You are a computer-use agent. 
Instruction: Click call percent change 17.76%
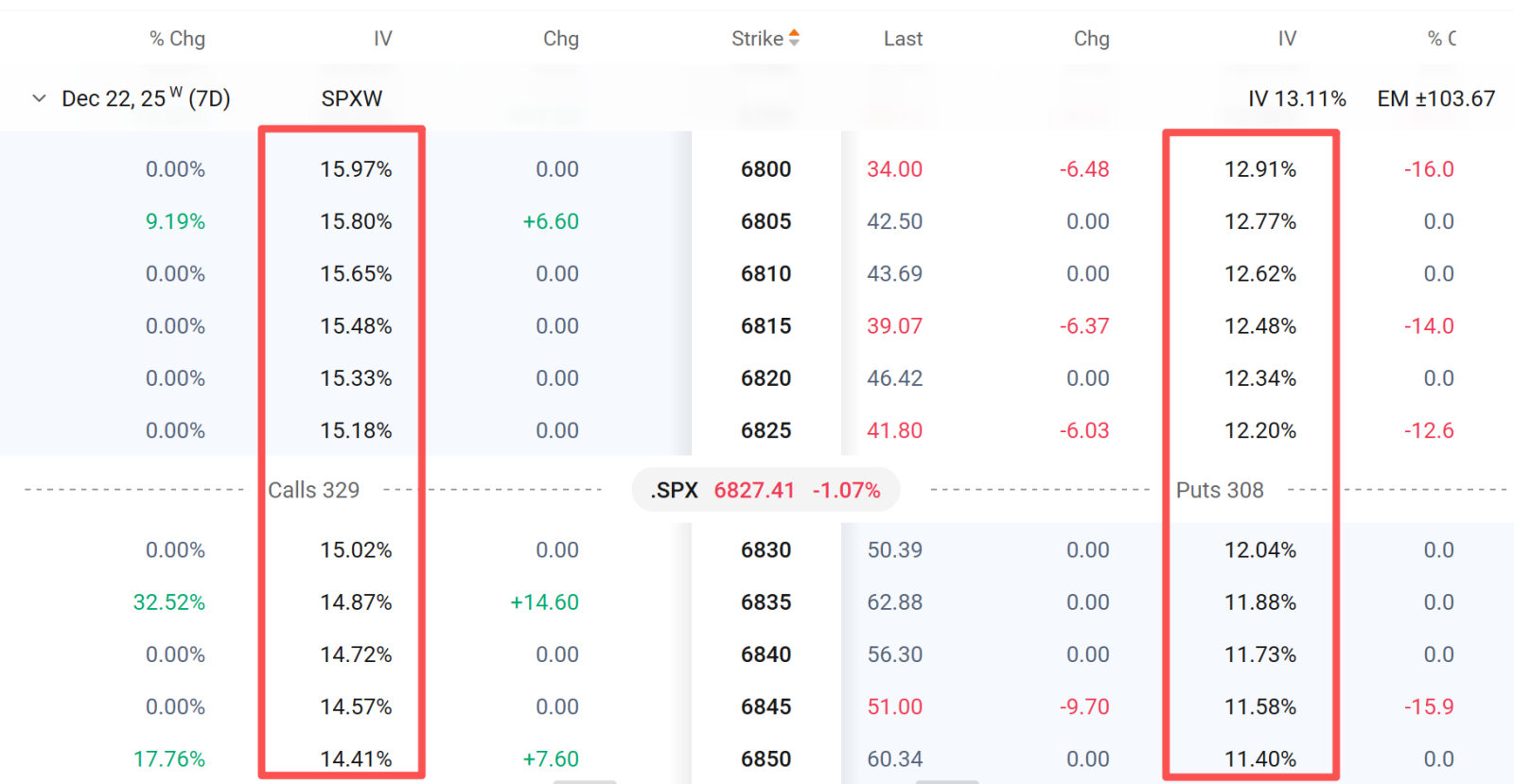(x=169, y=758)
